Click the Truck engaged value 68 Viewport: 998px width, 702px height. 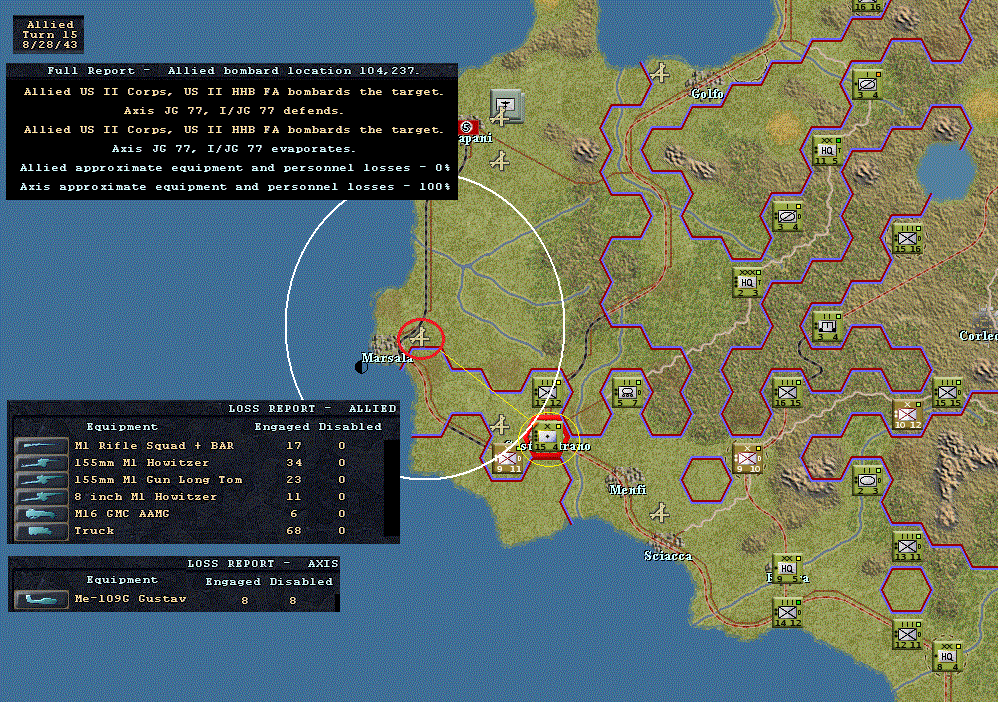(293, 531)
